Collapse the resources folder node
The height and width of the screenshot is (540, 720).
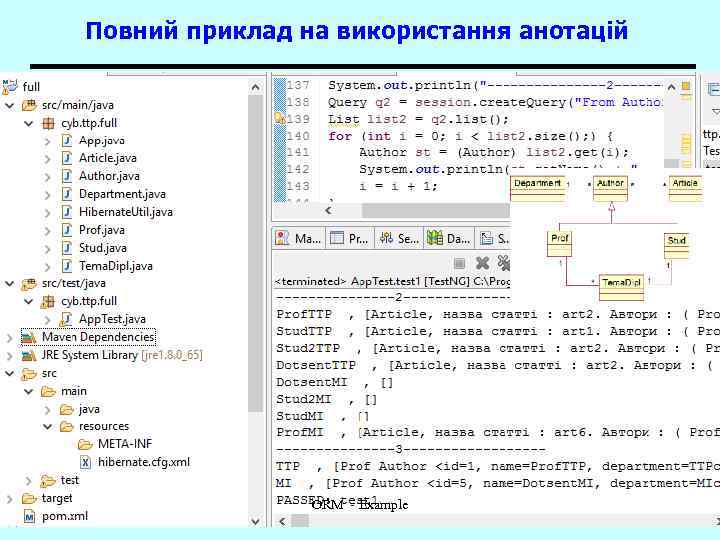pyautogui.click(x=48, y=427)
